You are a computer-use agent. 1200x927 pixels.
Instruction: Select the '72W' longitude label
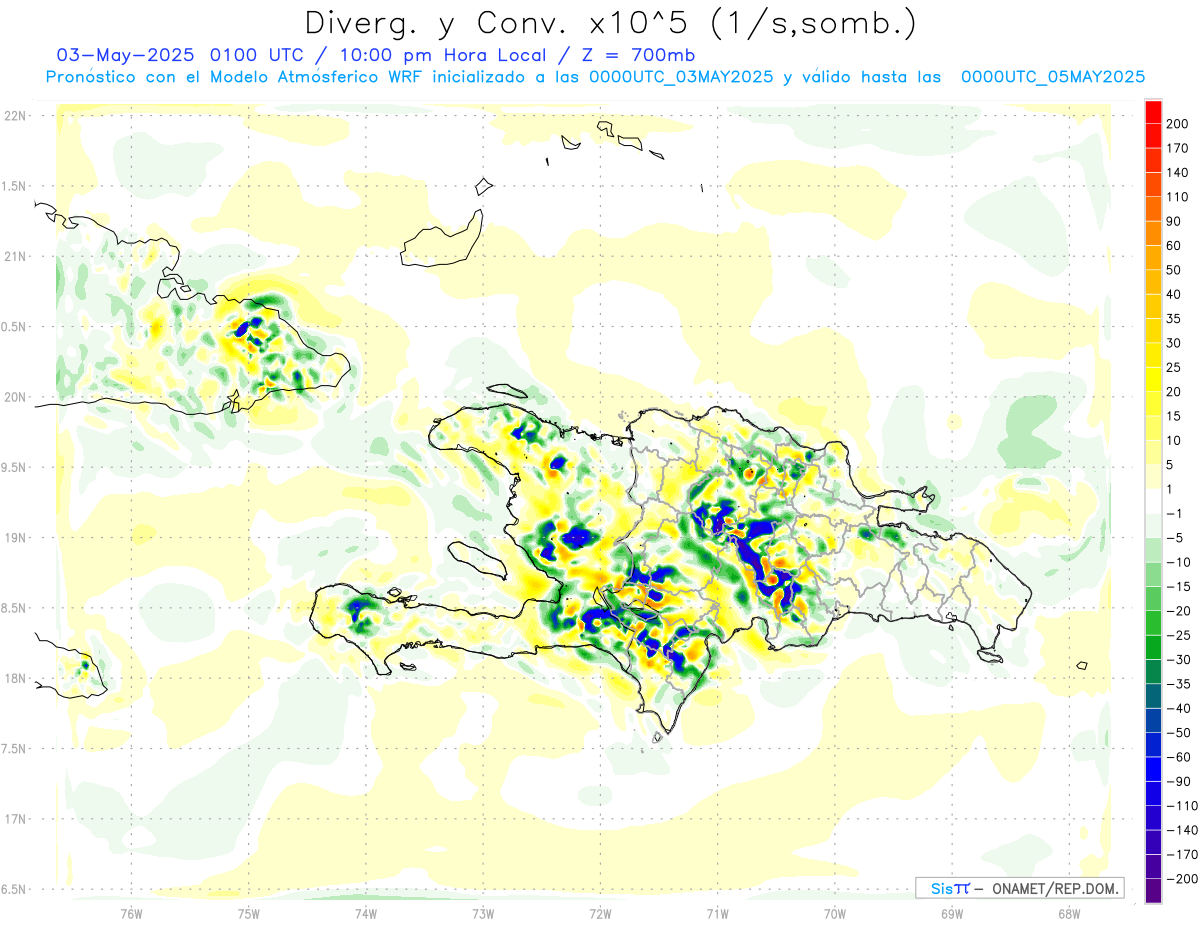[x=600, y=912]
